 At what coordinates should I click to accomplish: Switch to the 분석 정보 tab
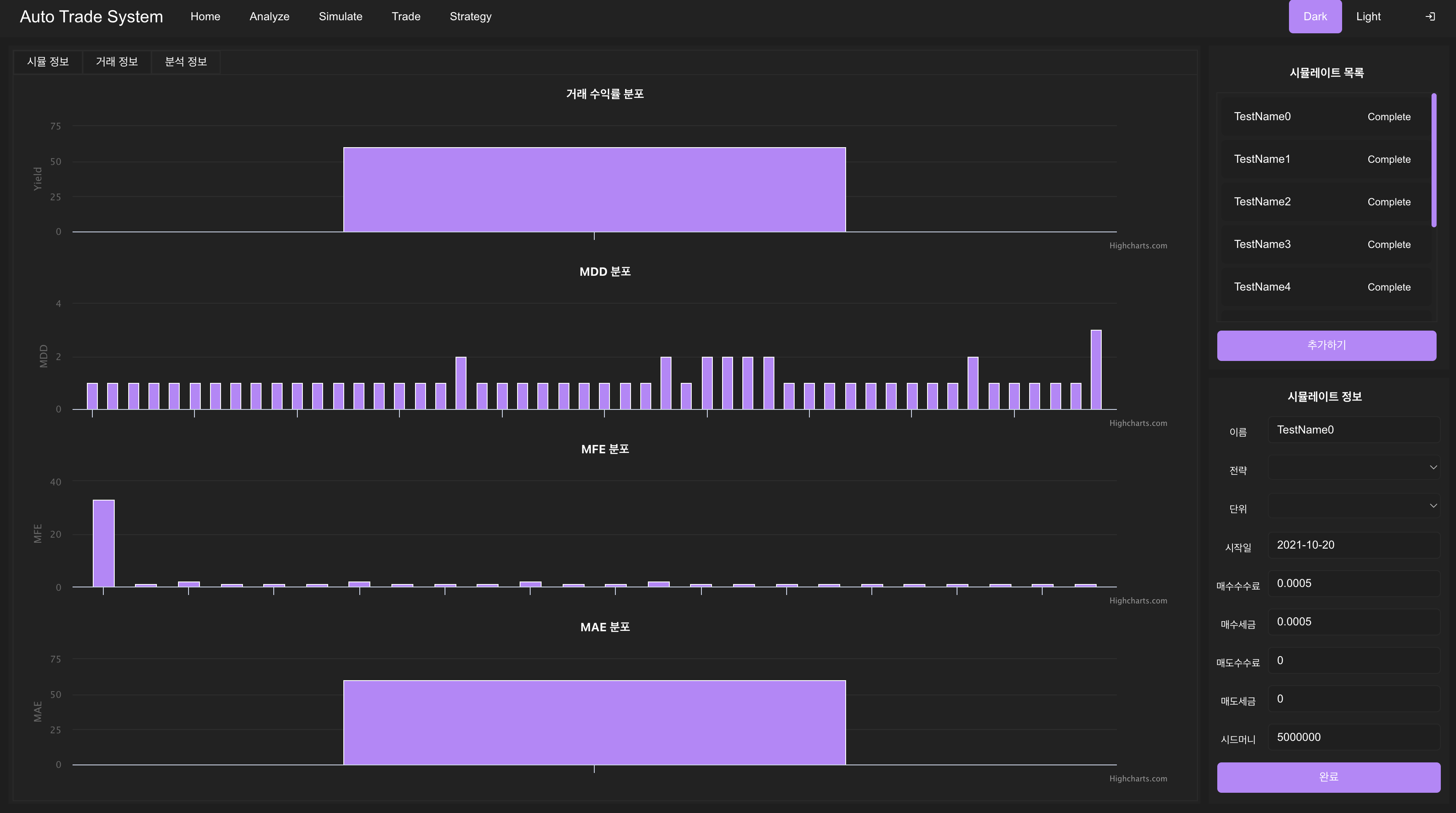point(186,62)
